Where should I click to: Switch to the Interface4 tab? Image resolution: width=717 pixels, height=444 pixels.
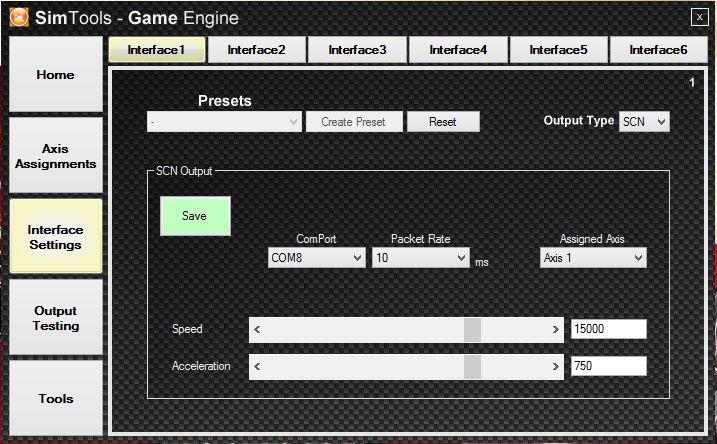pyautogui.click(x=458, y=49)
